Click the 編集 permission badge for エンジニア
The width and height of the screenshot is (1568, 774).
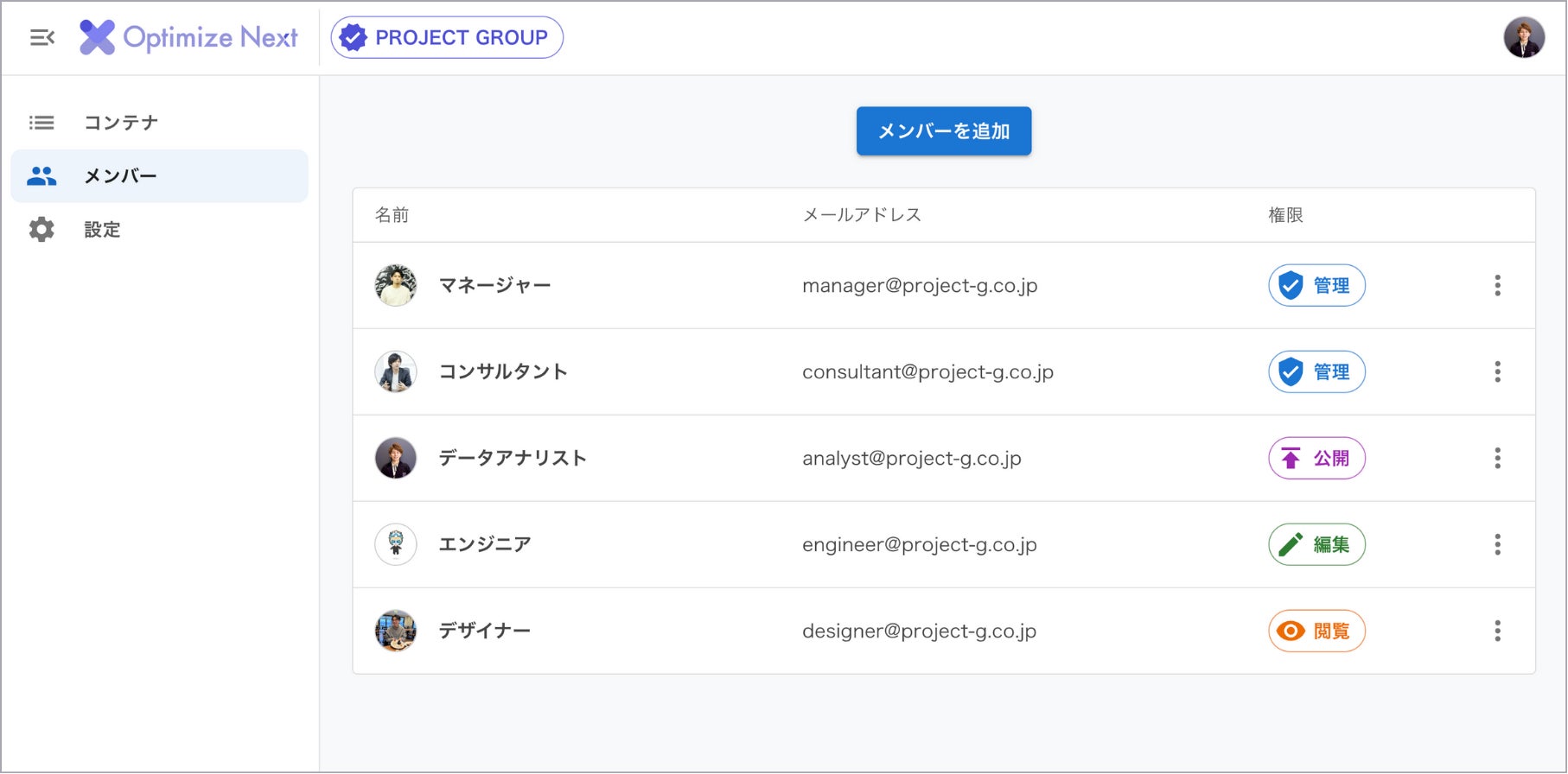coord(1316,545)
